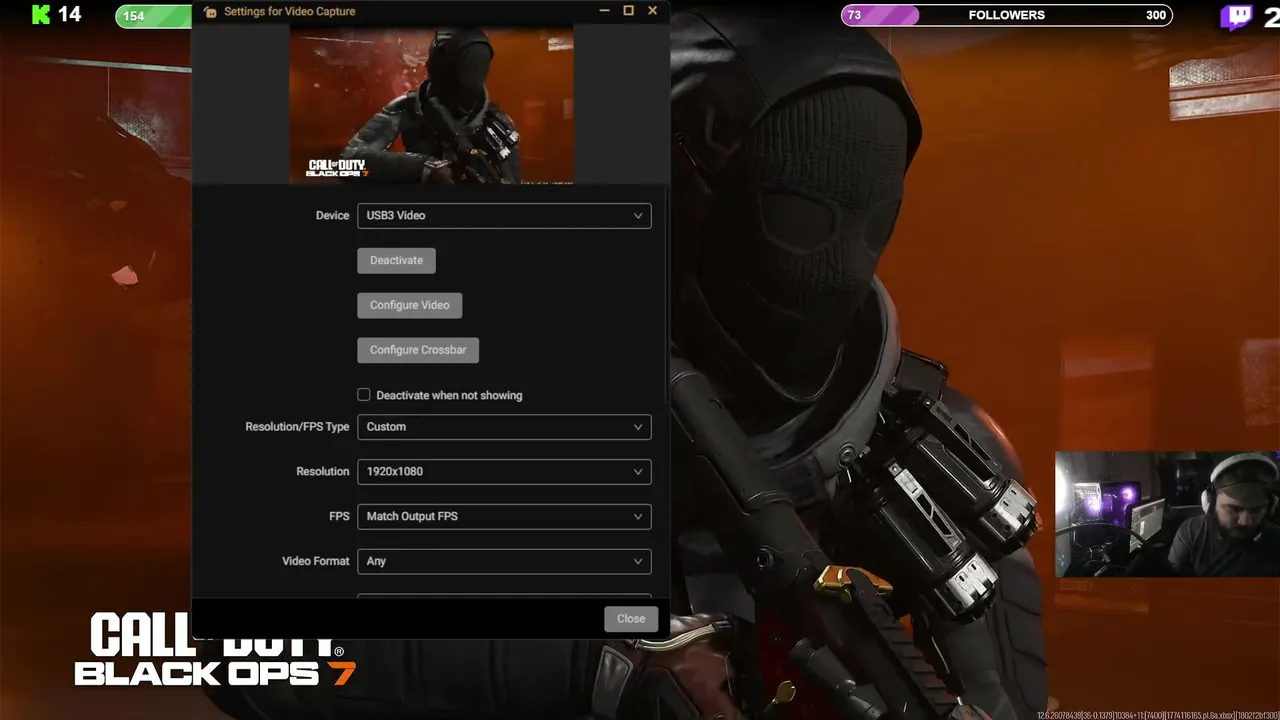Open FPS dropdown set to Match Output FPS
The width and height of the screenshot is (1280, 720).
tap(504, 516)
